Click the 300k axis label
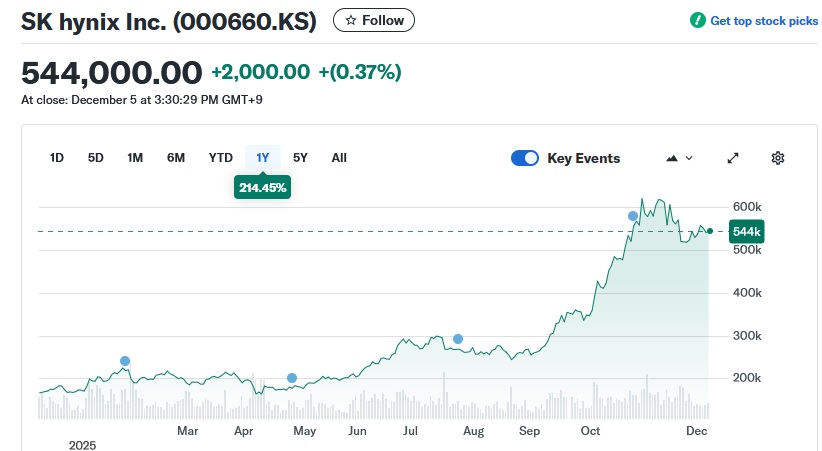Screen dimensions: 822x451 coord(747,336)
